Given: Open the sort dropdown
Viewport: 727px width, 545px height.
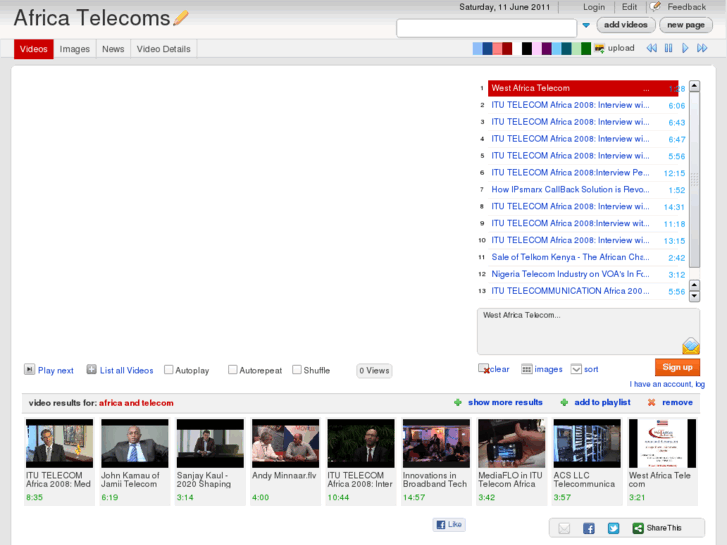Looking at the screenshot, I should tap(576, 369).
